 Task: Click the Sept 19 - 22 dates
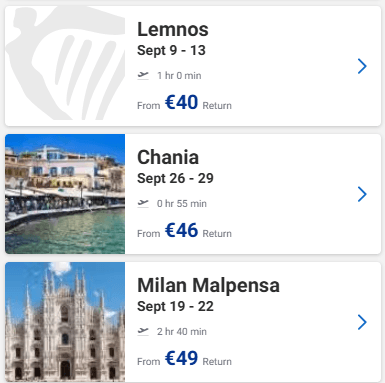(175, 306)
